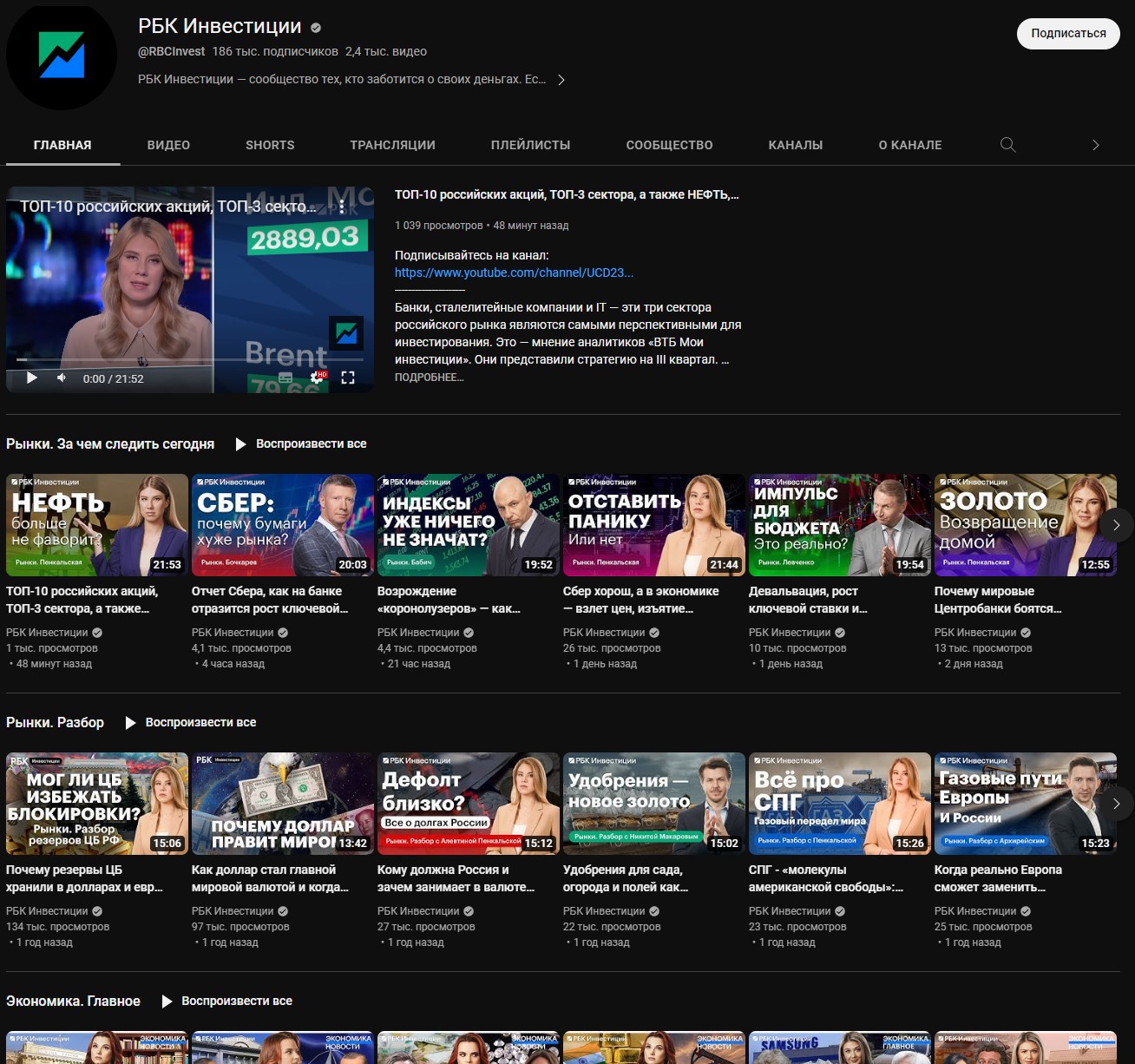Open three-dot menu on featured video
This screenshot has width=1135, height=1064.
(342, 207)
